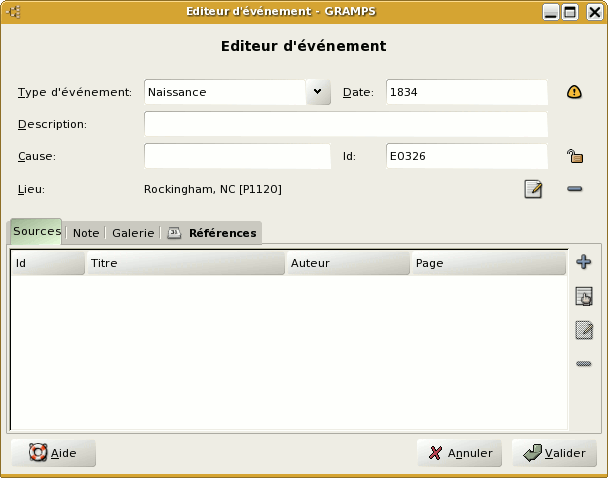Click the date validity warning icon
608x478 pixels.
point(574,92)
